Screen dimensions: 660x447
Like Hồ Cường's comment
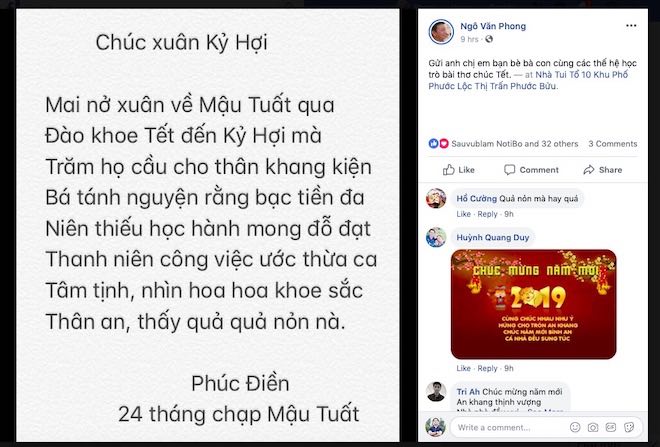click(x=463, y=214)
